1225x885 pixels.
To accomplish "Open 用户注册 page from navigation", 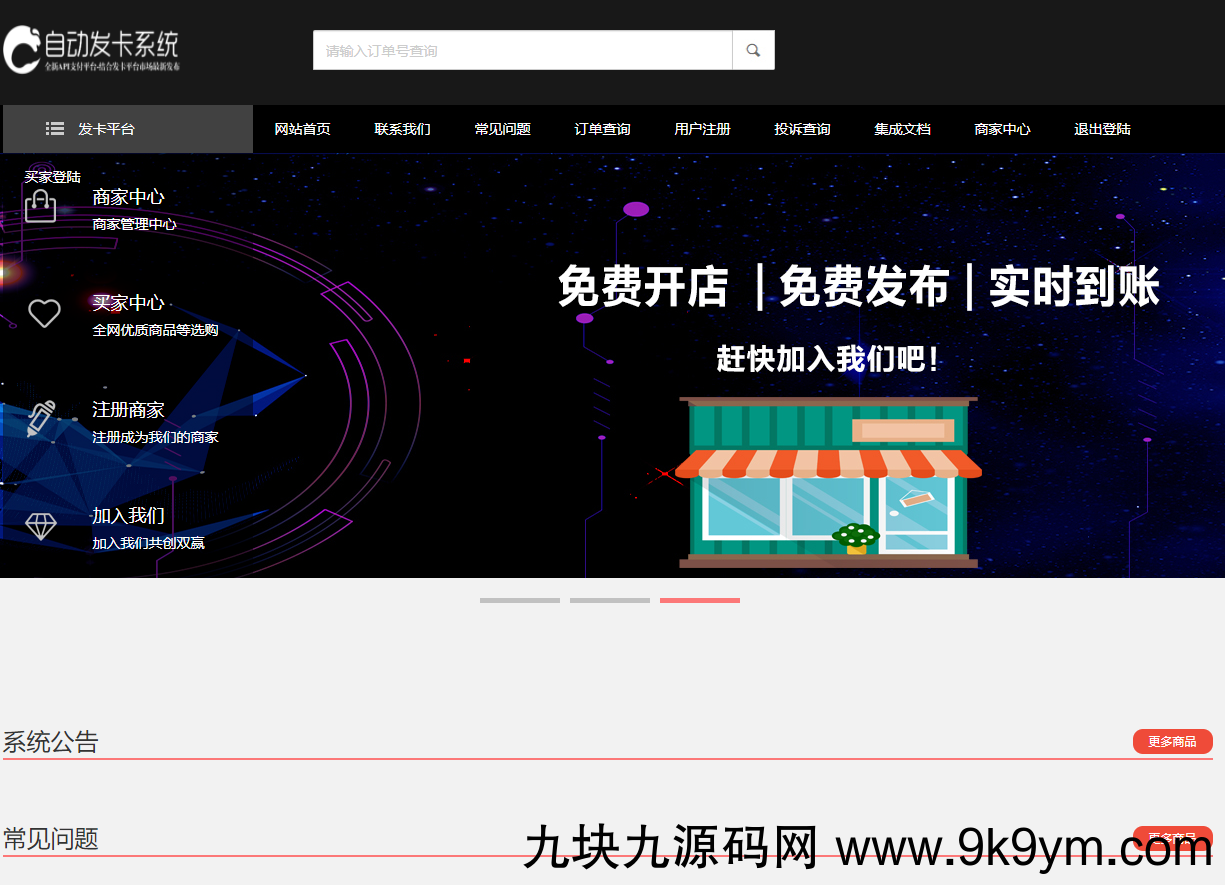I will [x=702, y=129].
